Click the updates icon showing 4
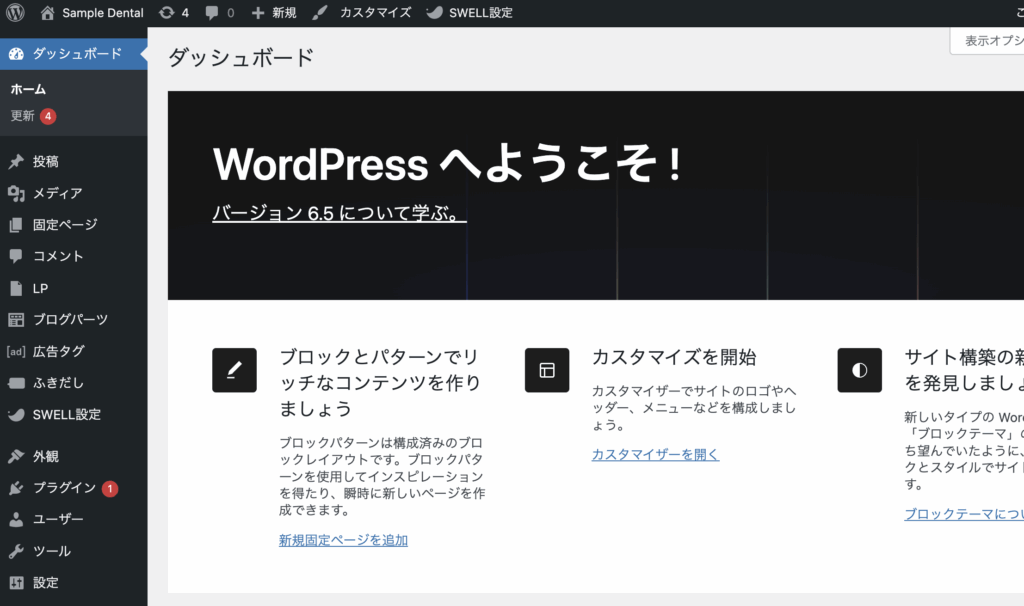 173,13
